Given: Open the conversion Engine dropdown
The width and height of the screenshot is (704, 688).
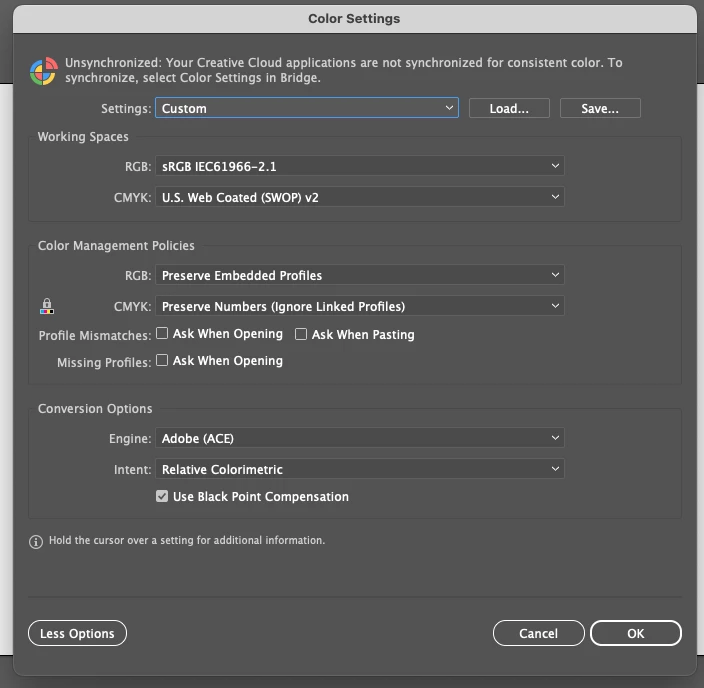Looking at the screenshot, I should pos(360,438).
